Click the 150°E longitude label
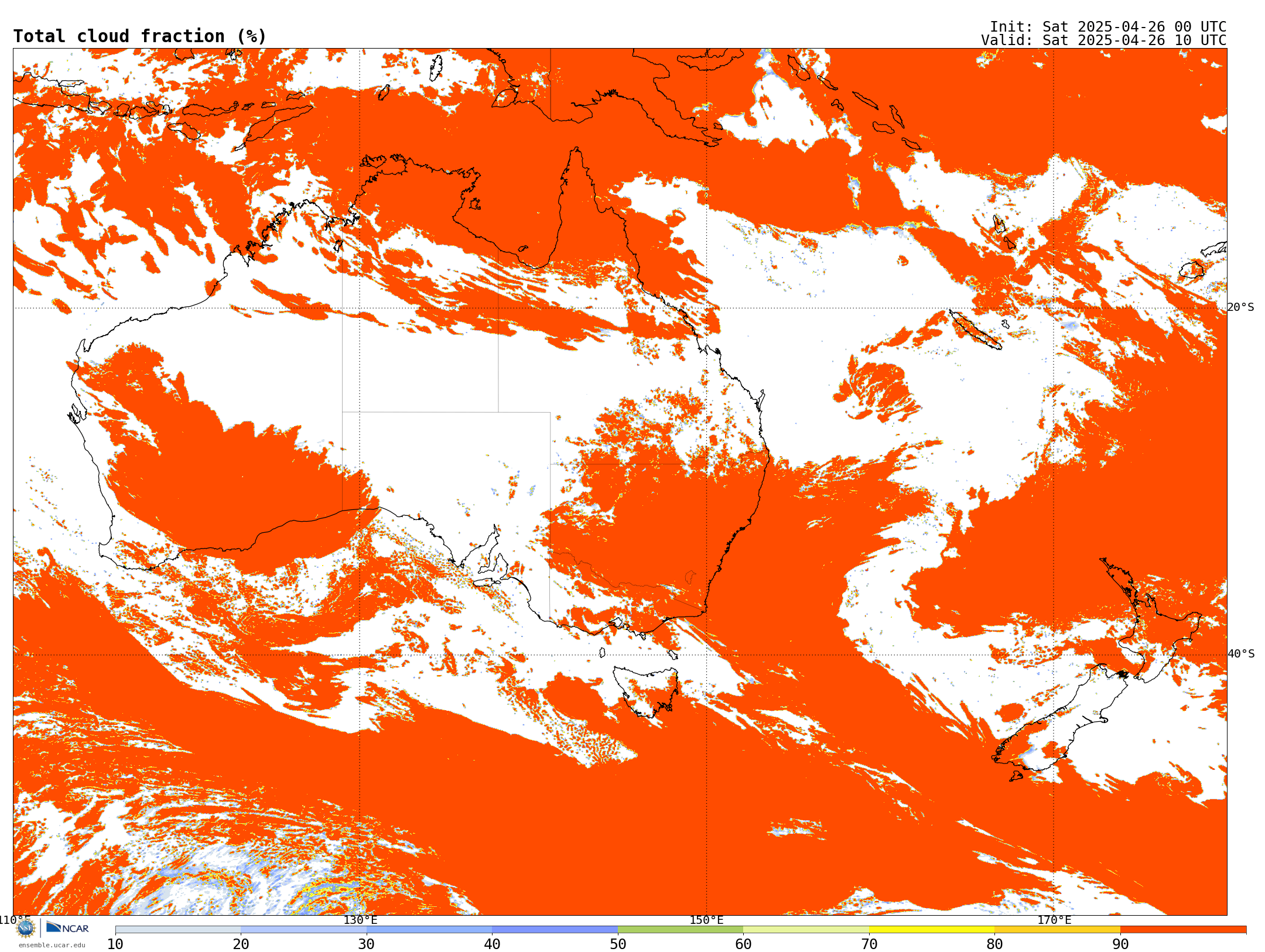Image resolution: width=1265 pixels, height=952 pixels. coord(706,920)
